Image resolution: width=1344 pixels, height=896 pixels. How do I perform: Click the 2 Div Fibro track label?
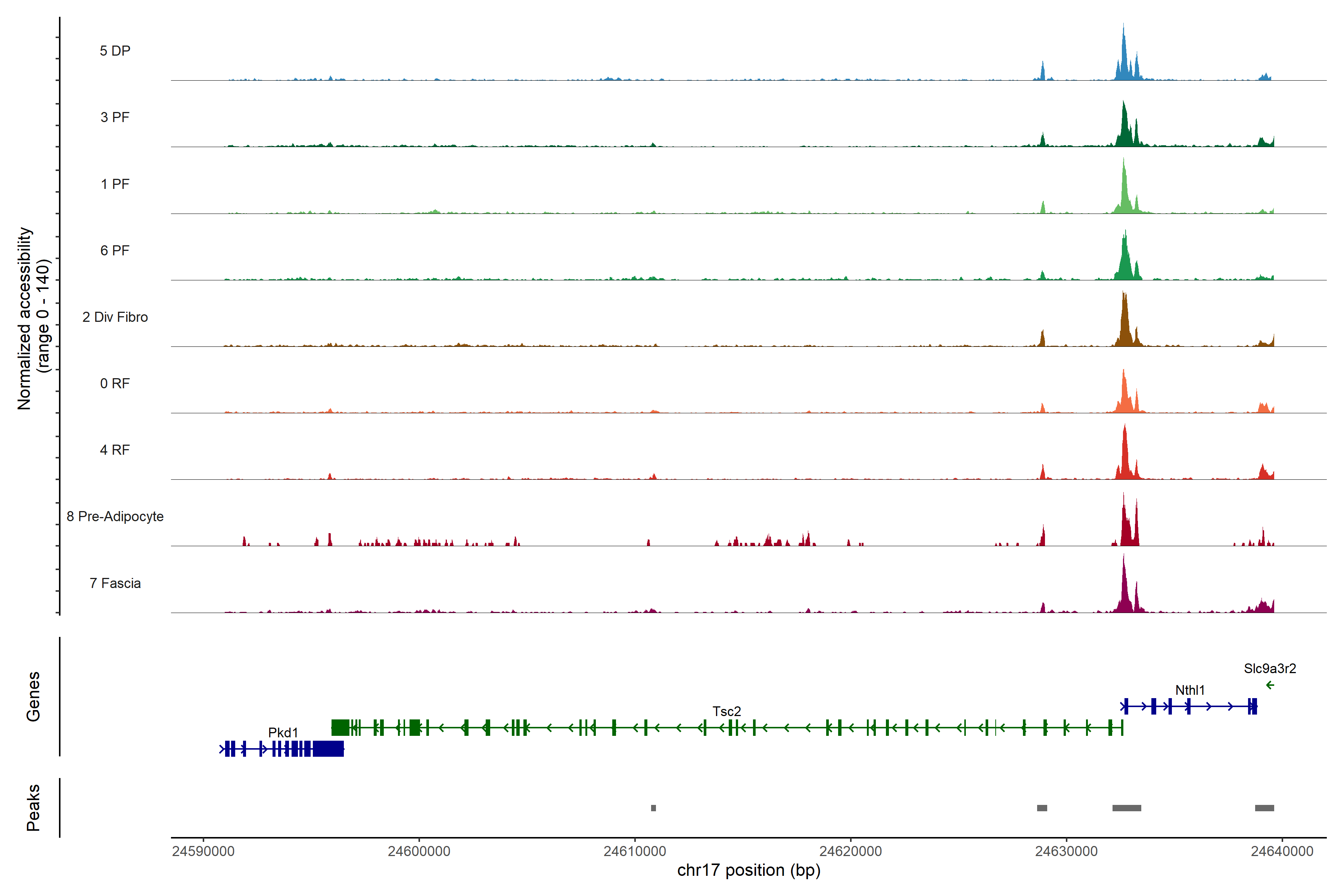(115, 317)
